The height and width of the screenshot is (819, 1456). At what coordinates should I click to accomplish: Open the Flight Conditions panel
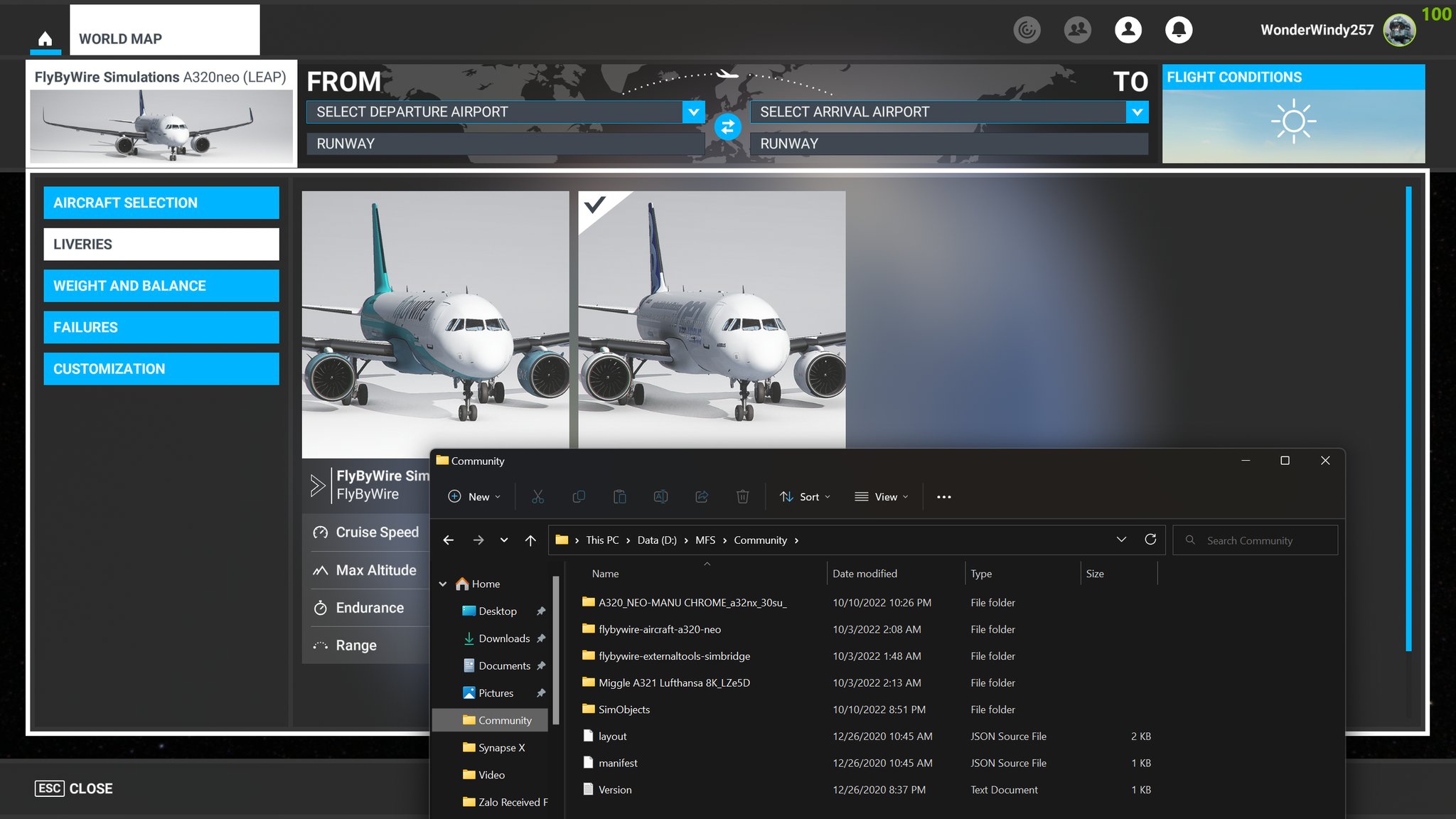(1293, 114)
